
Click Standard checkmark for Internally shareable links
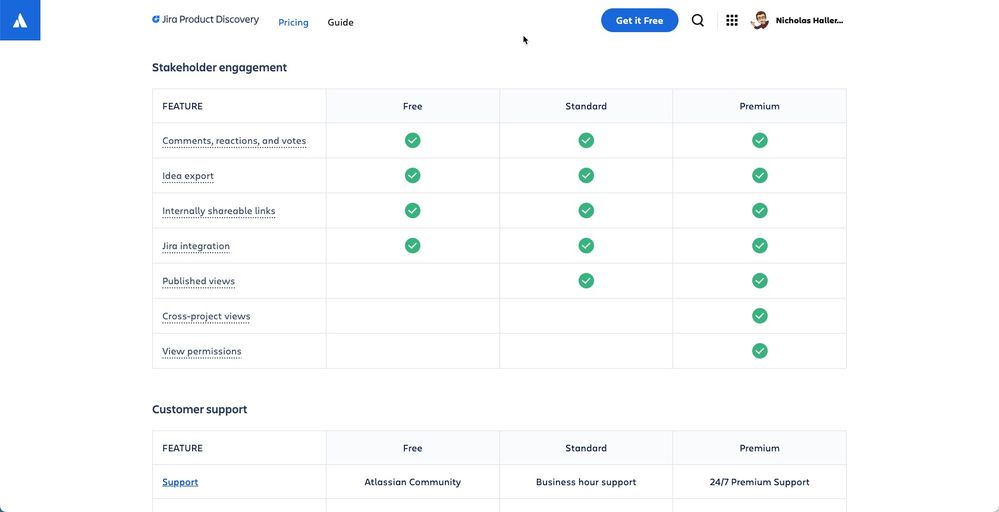coord(586,210)
